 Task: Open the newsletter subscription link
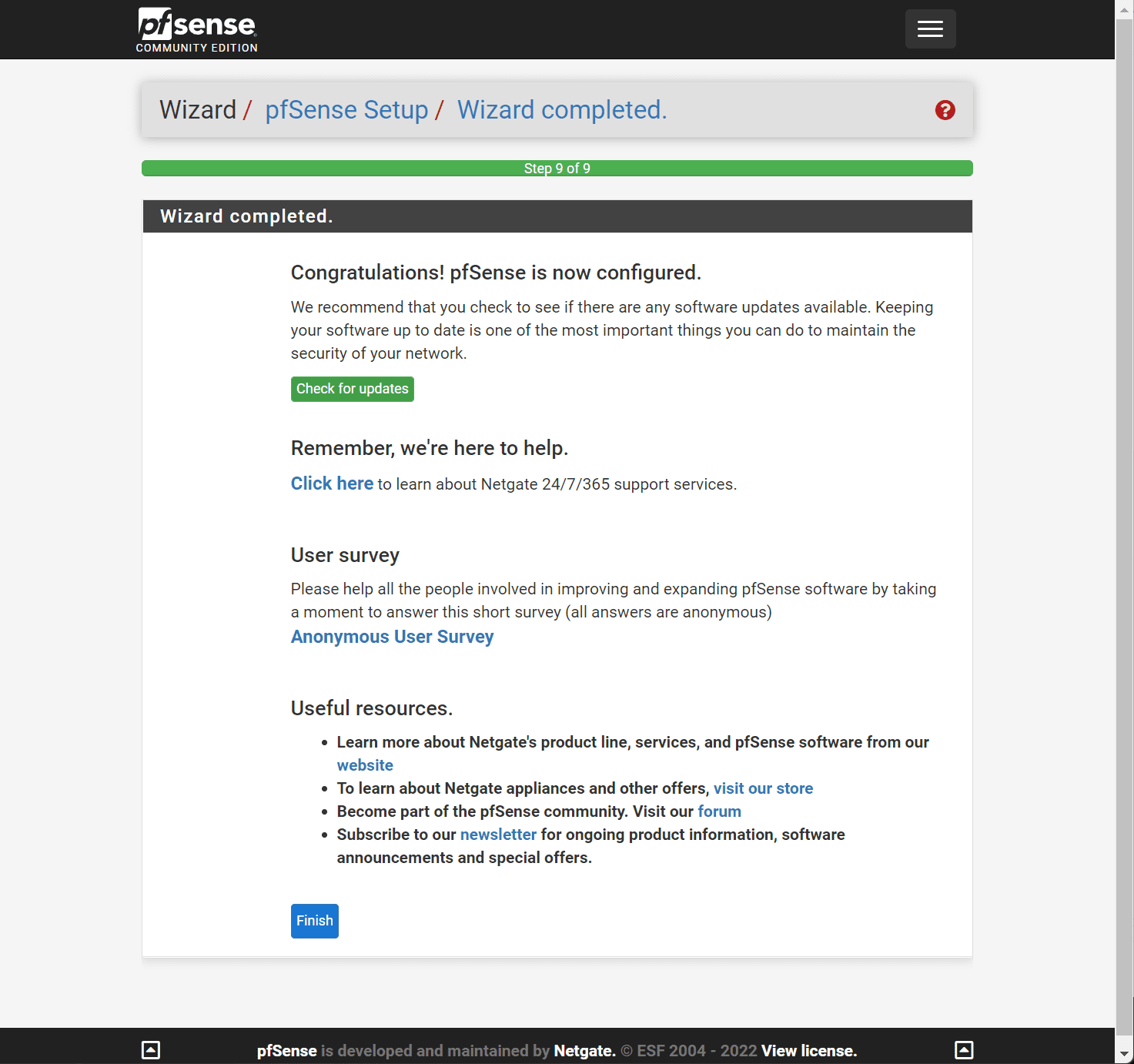pos(498,835)
